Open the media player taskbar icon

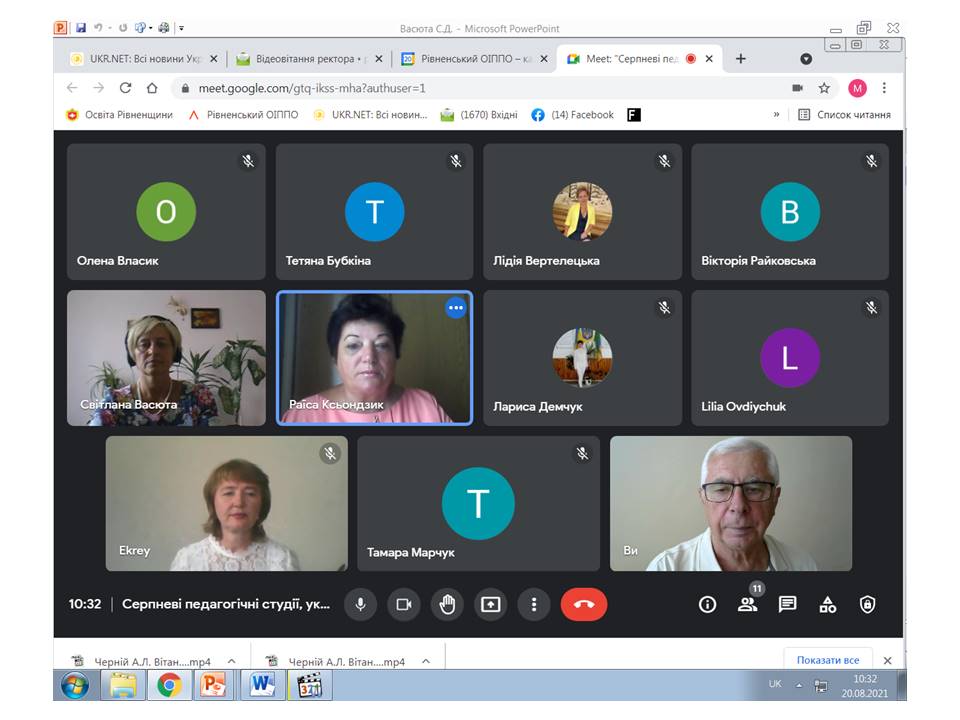point(310,685)
